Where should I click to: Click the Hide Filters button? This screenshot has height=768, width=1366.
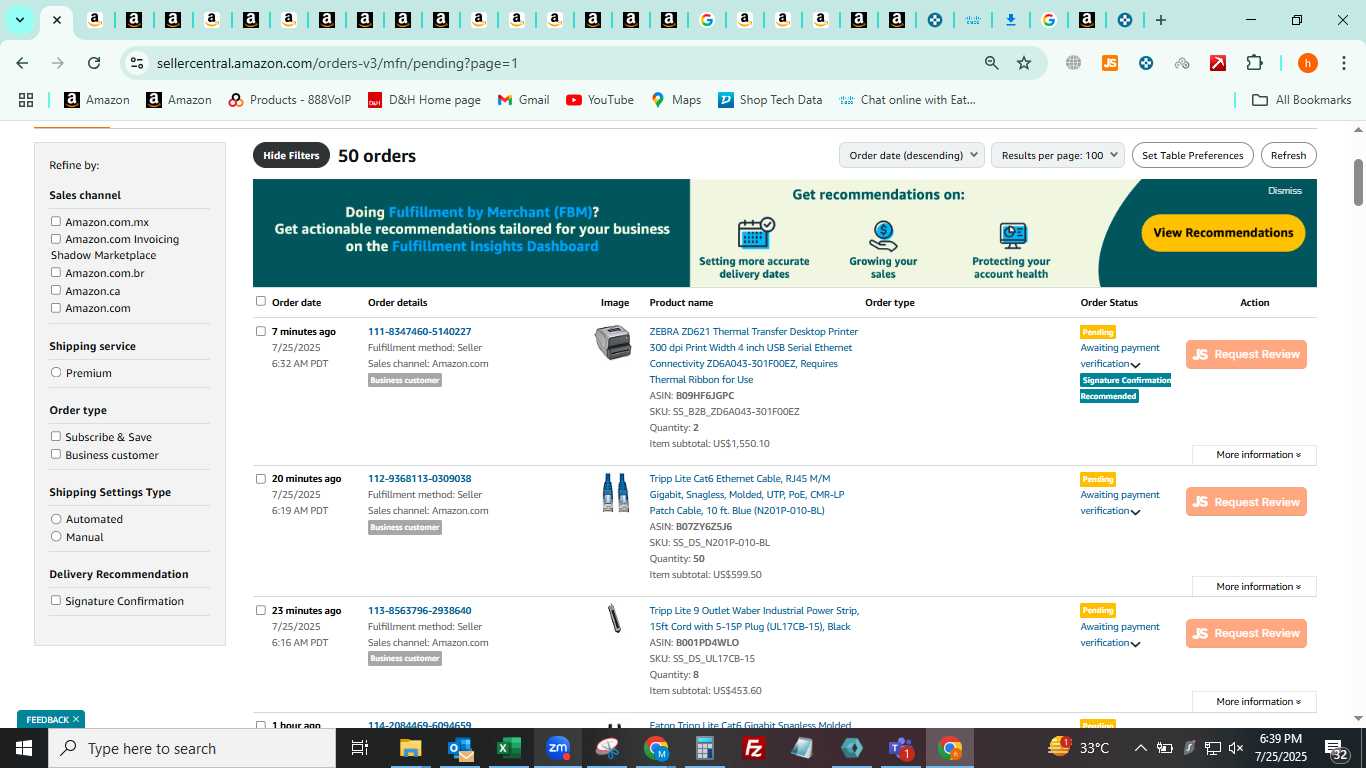291,155
